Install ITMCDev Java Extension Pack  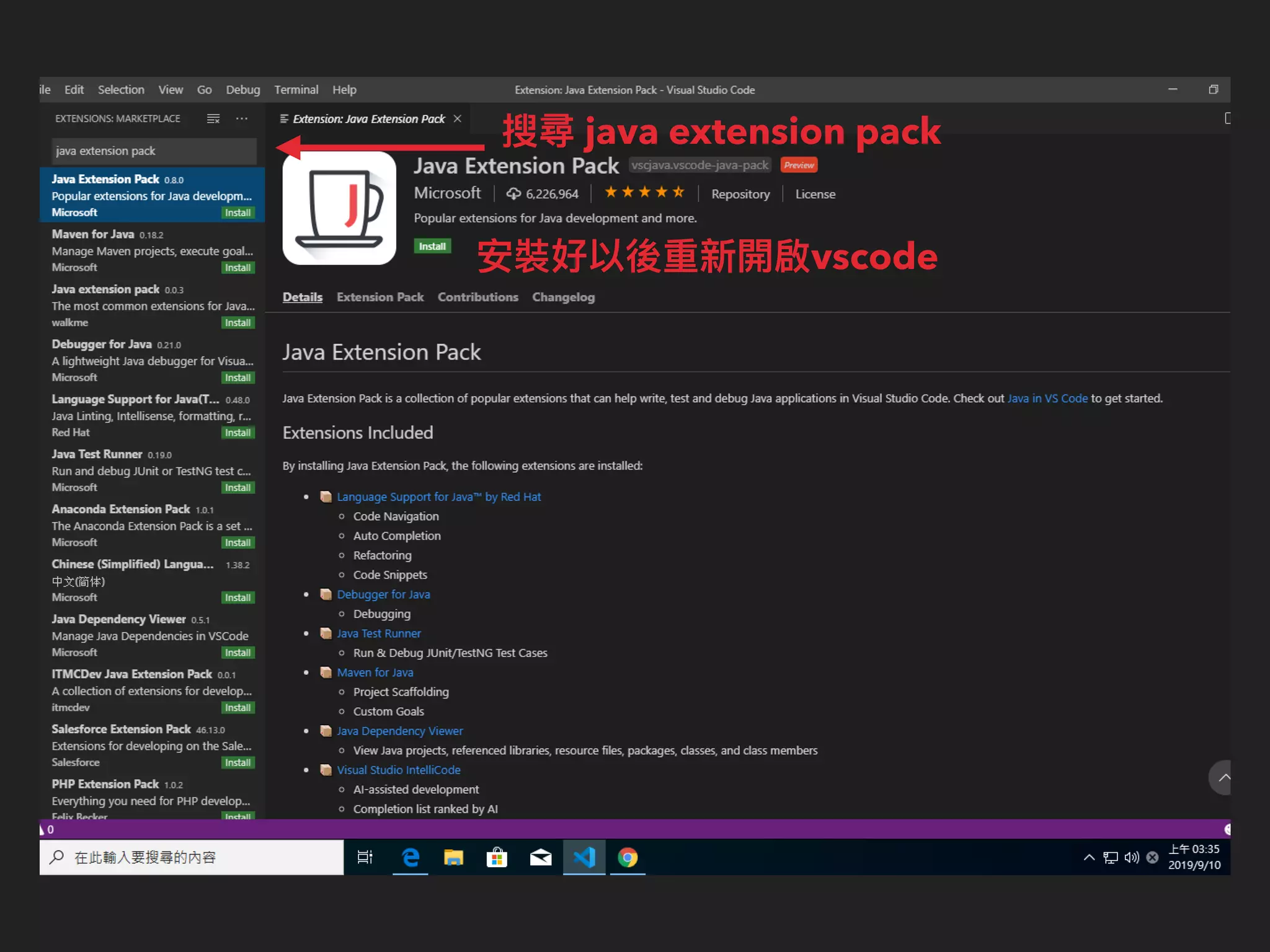tap(238, 707)
